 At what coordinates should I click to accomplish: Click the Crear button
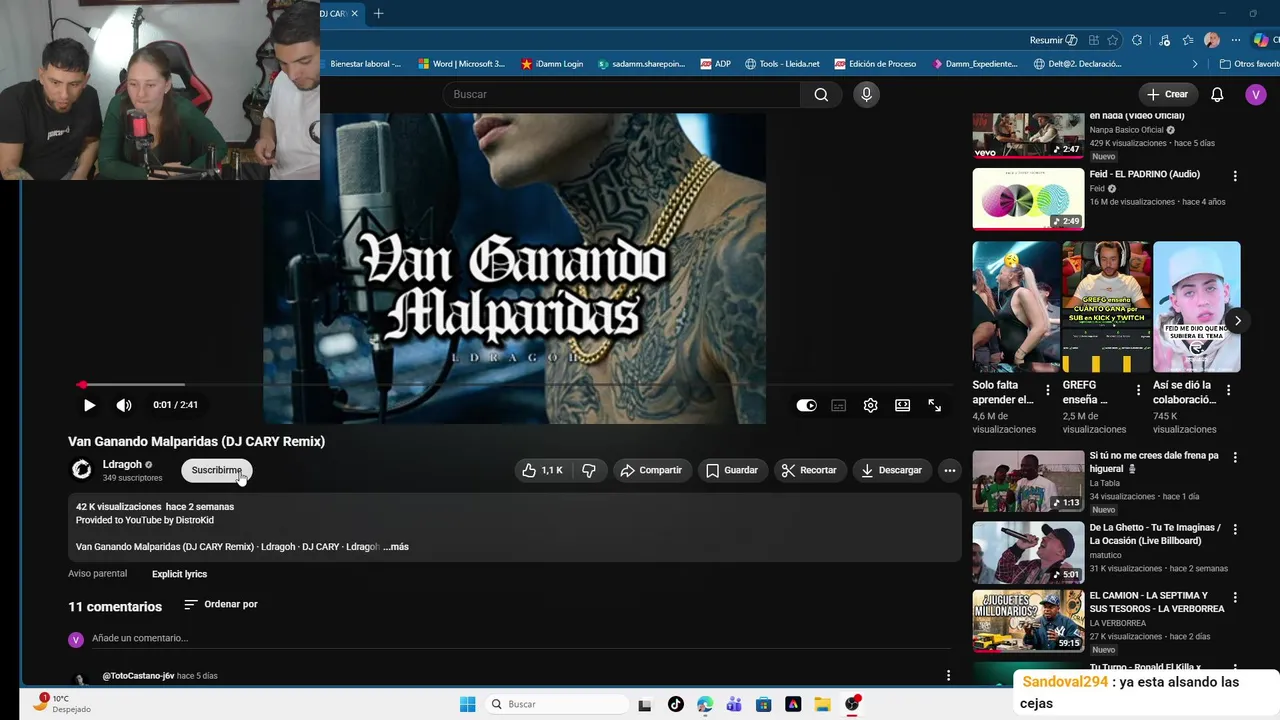click(1168, 94)
